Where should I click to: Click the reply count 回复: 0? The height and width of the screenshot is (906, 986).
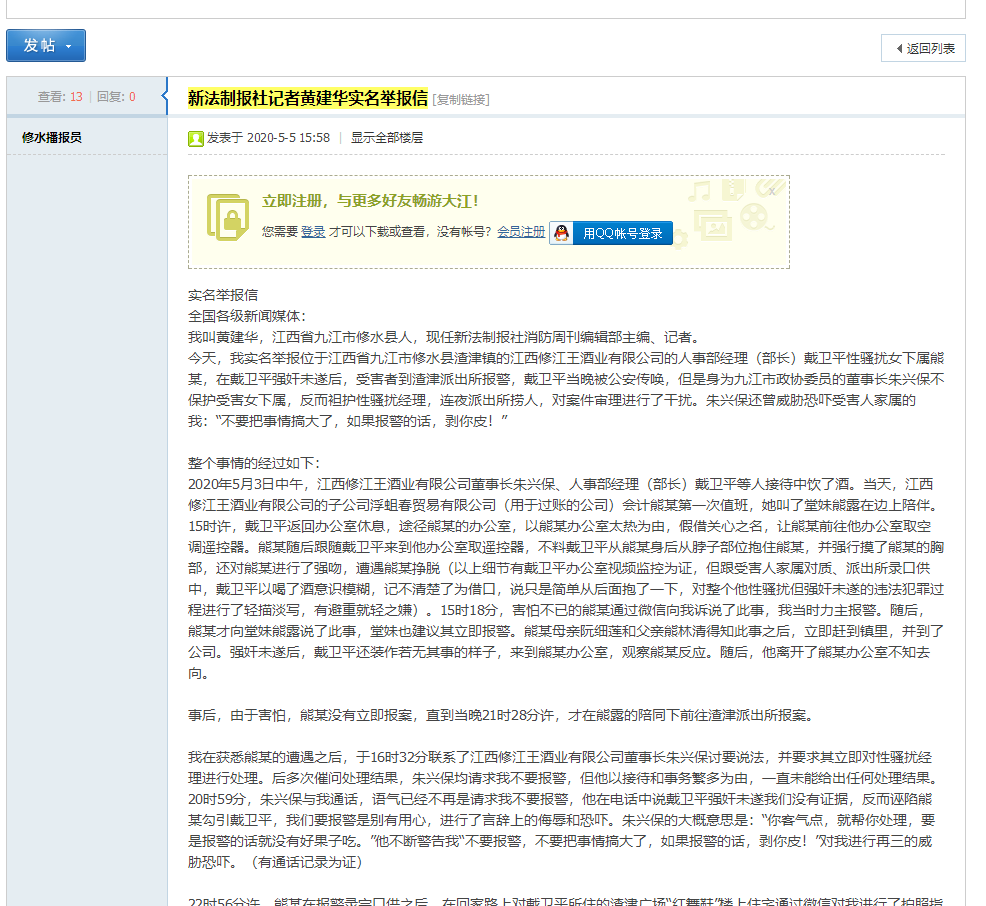coord(116,97)
